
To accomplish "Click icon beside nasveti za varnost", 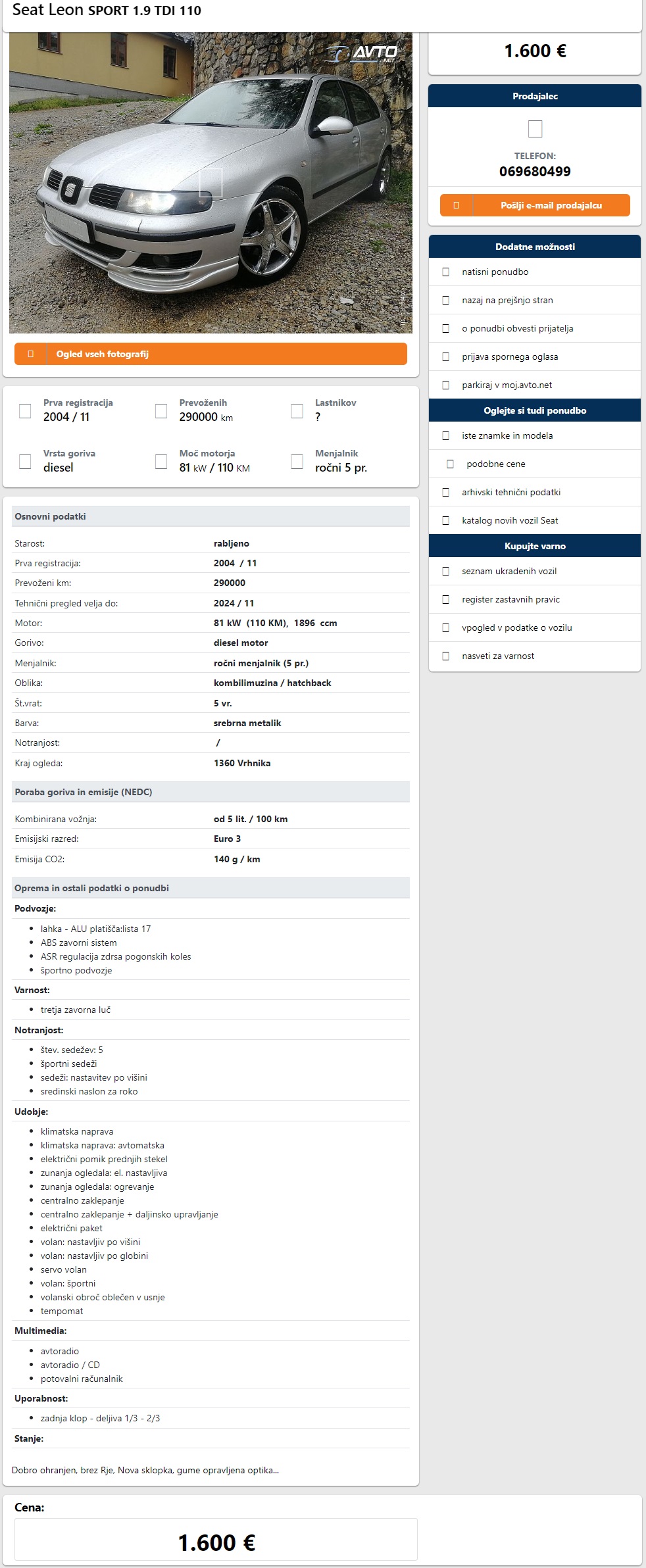I will point(446,656).
